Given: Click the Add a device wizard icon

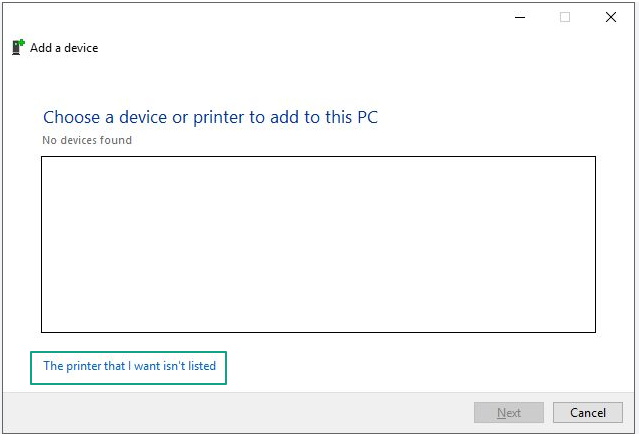Looking at the screenshot, I should pos(18,47).
